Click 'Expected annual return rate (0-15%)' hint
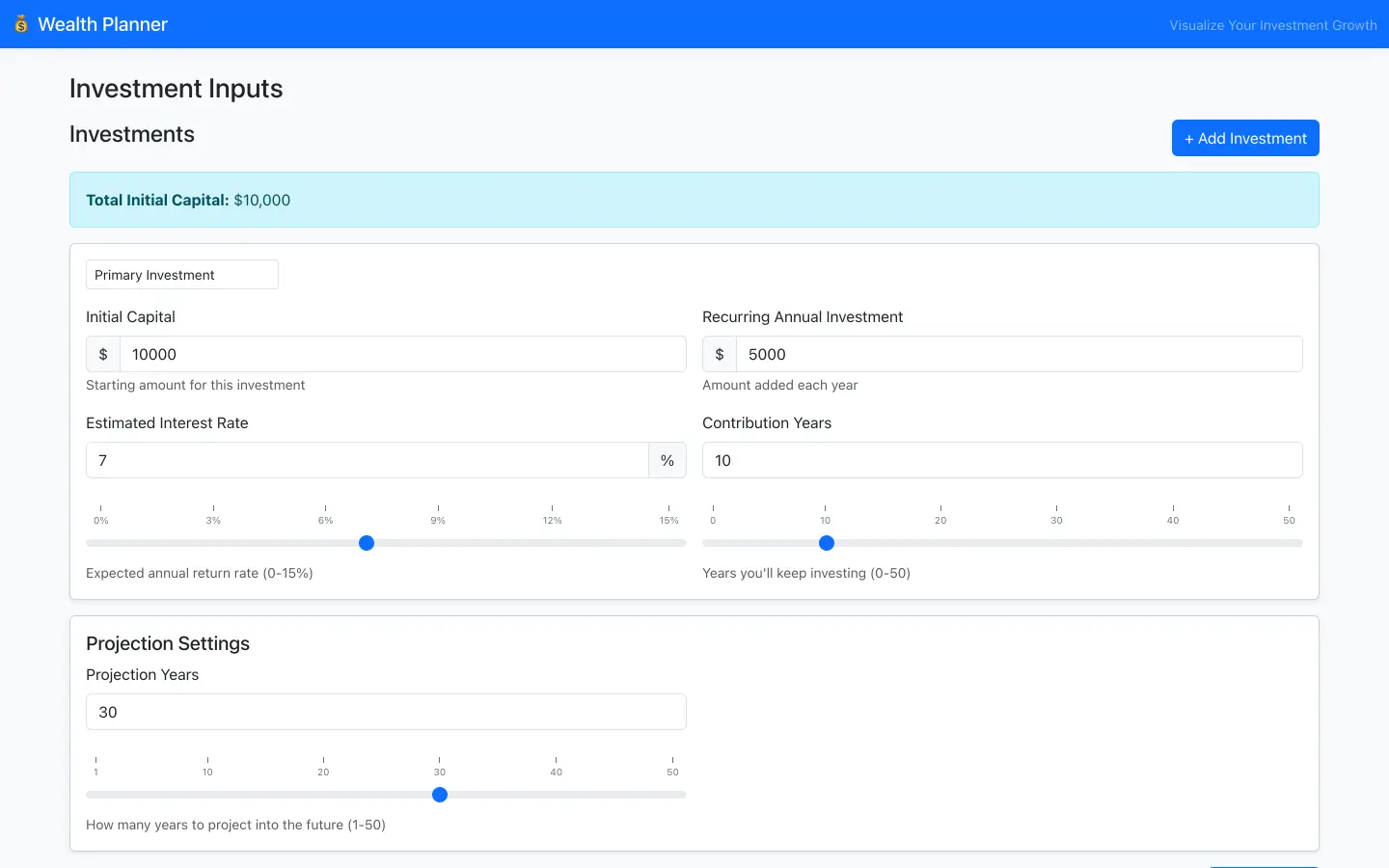Image resolution: width=1389 pixels, height=868 pixels. pos(200,573)
